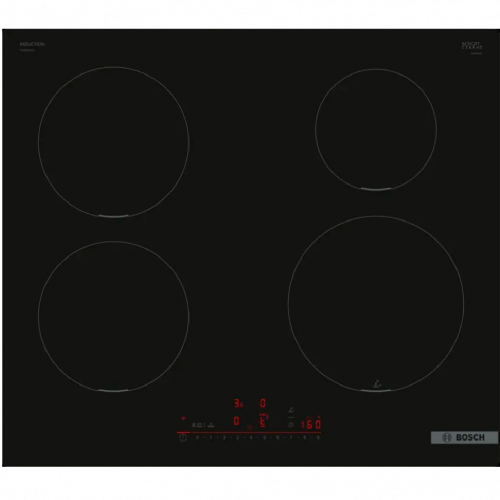Set power level 6 on the slider scale

click(277, 437)
